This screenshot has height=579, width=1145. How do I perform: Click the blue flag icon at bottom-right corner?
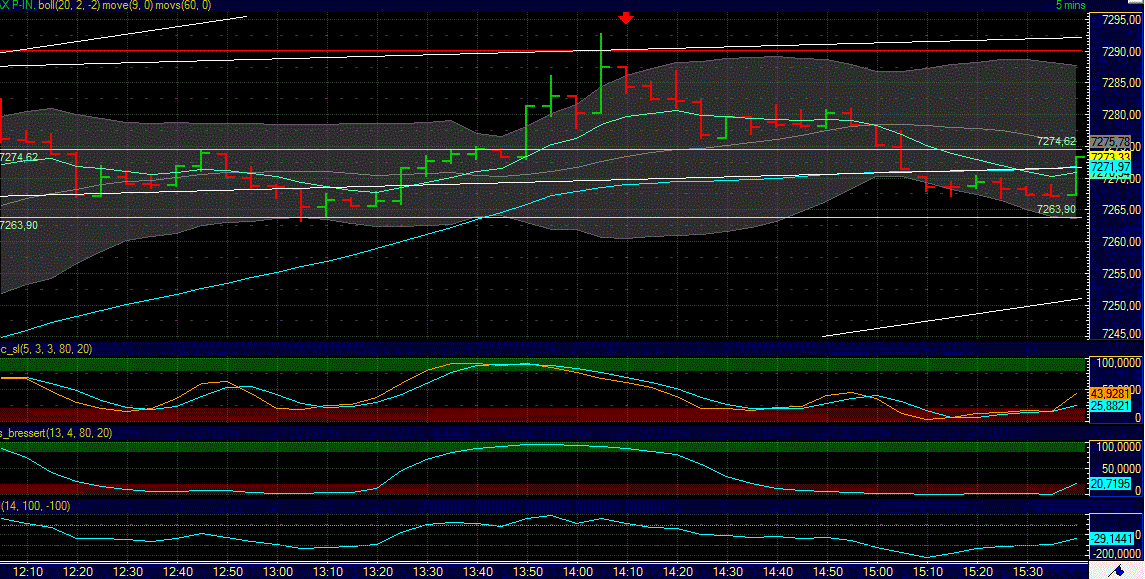click(1118, 570)
